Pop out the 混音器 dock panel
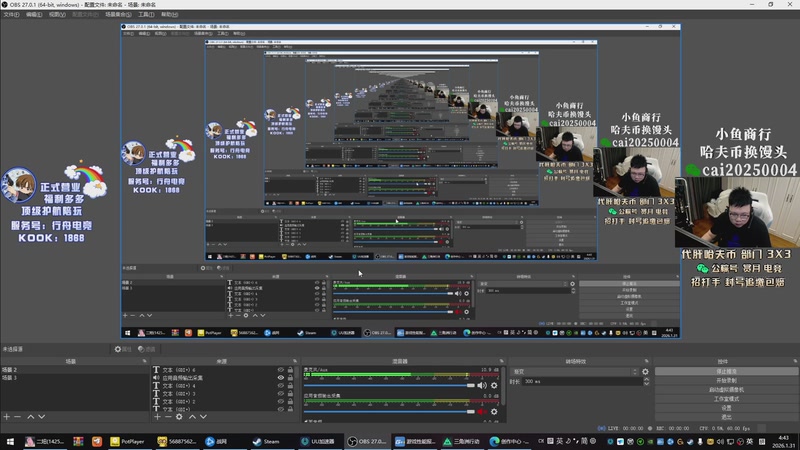The width and height of the screenshot is (800, 450). tap(502, 361)
